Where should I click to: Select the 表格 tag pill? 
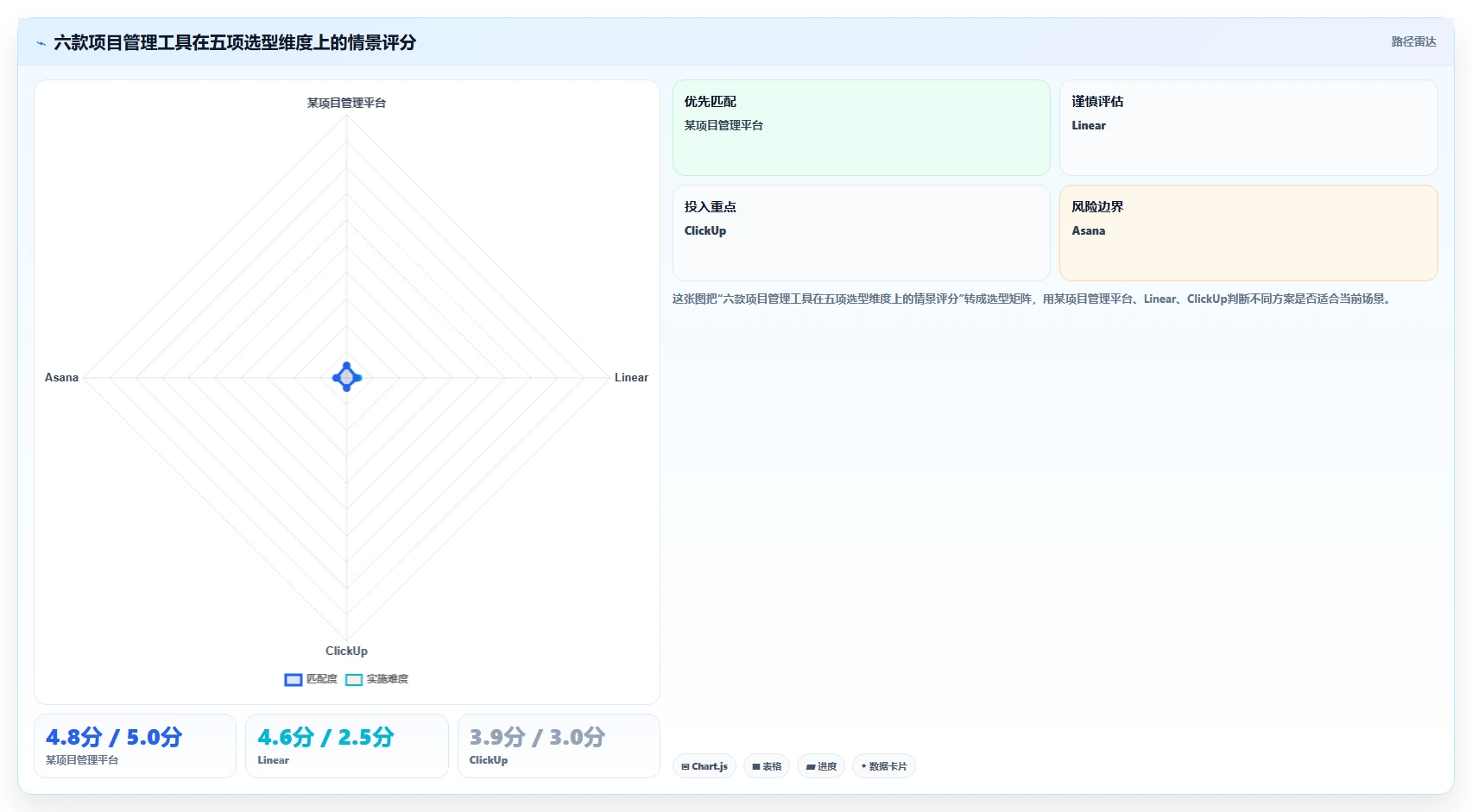click(767, 766)
